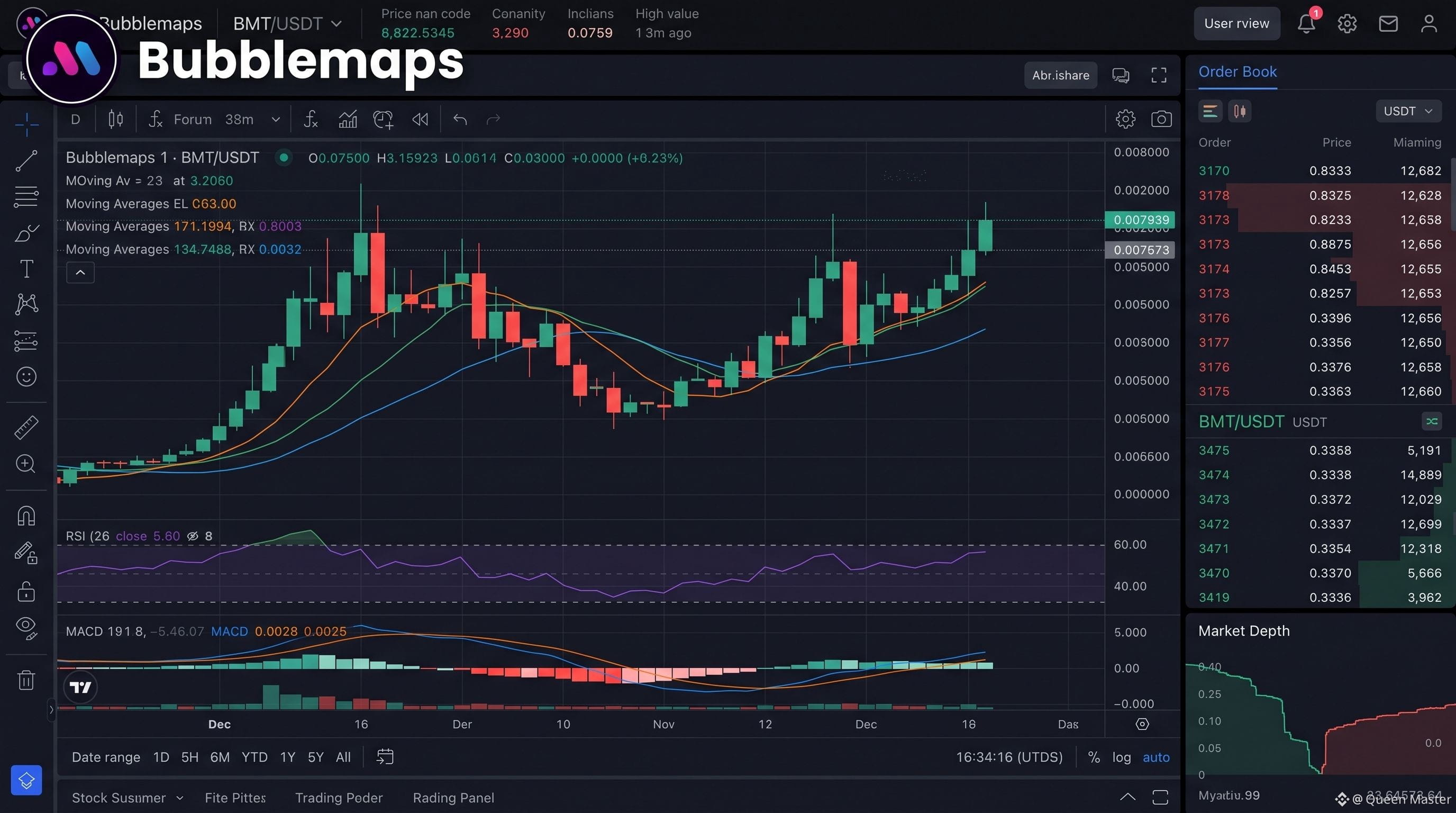Screen dimensions: 1456x813
Task: Click the add alert icon
Action: point(383,119)
